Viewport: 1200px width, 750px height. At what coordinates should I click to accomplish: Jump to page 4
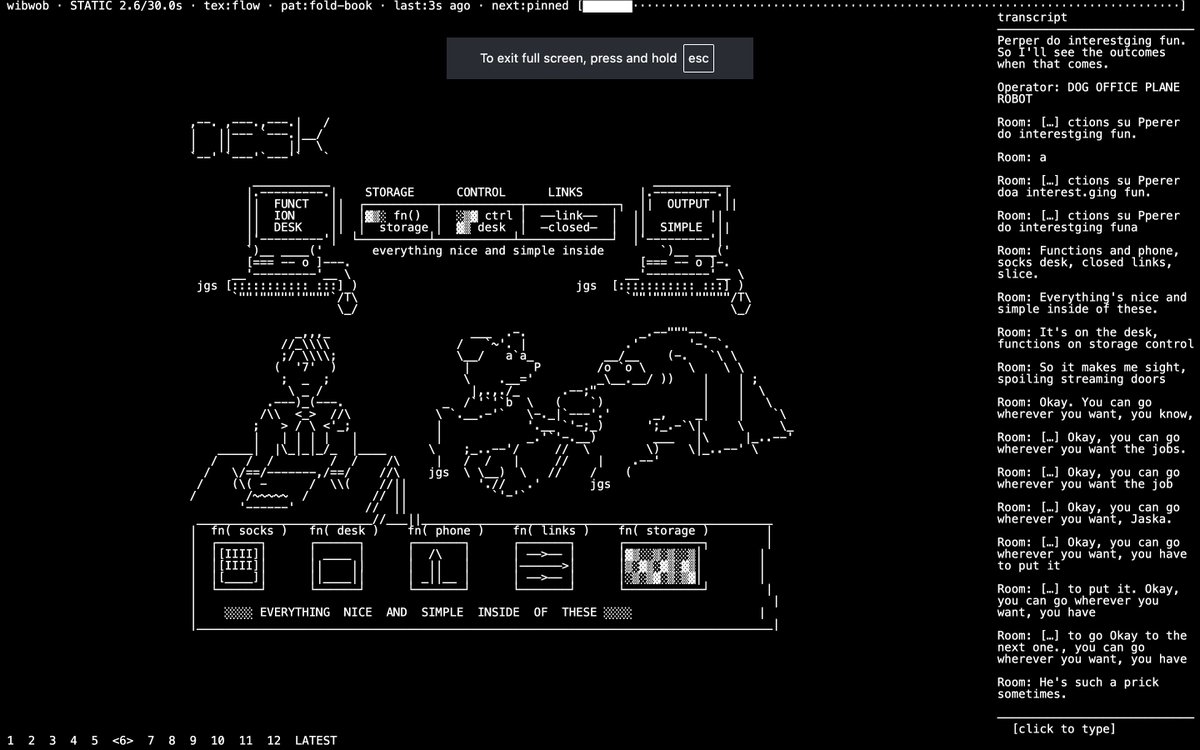click(73, 741)
